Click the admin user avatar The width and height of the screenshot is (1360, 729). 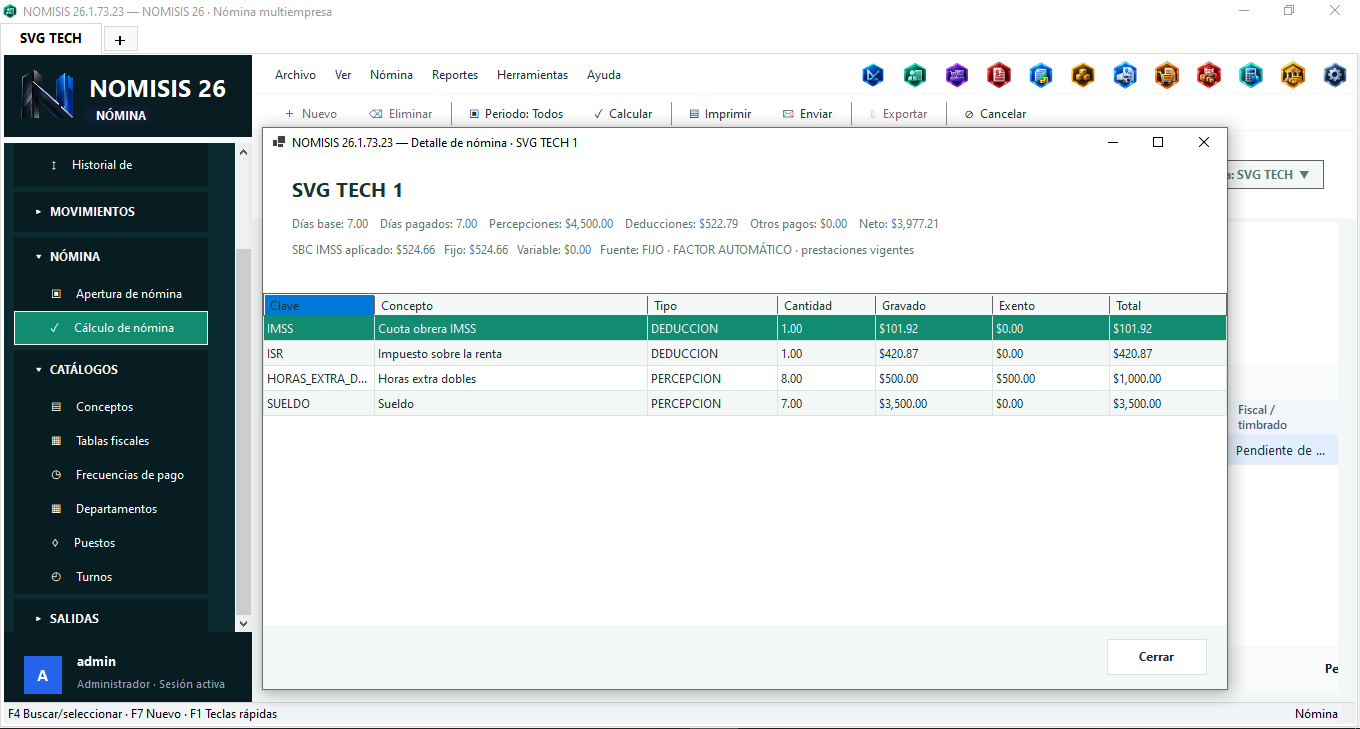coord(42,675)
